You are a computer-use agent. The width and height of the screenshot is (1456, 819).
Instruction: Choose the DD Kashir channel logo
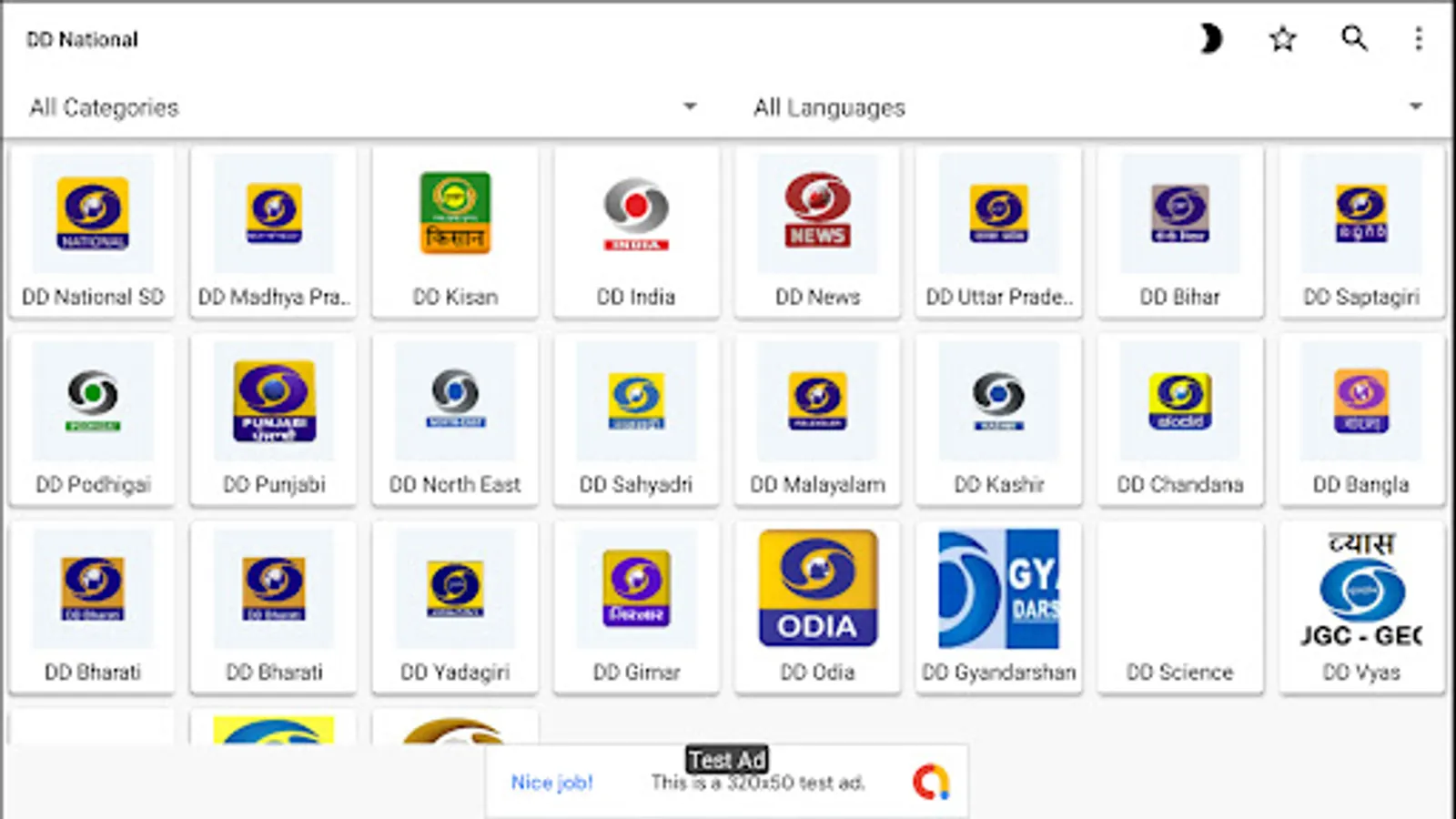pos(998,401)
